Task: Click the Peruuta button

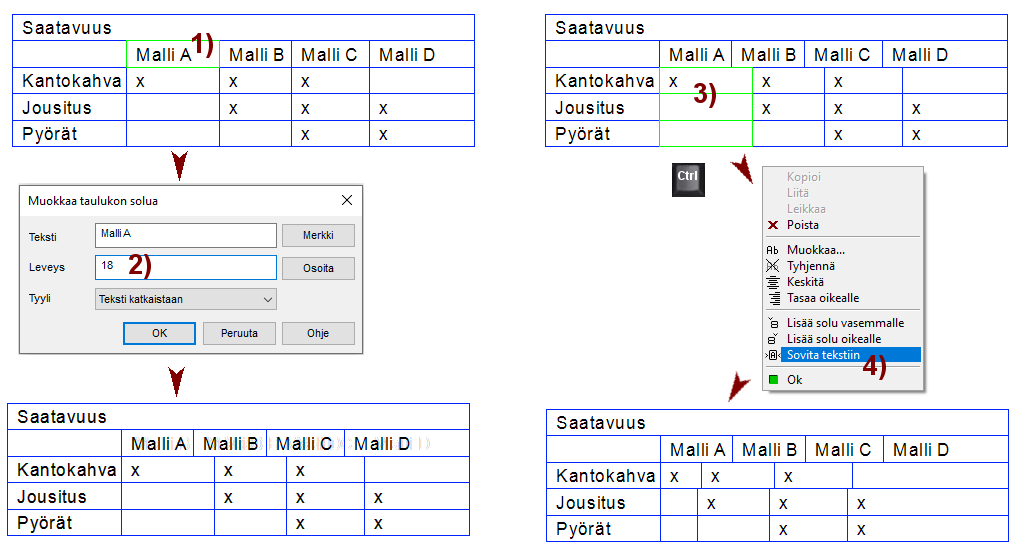Action: (239, 333)
